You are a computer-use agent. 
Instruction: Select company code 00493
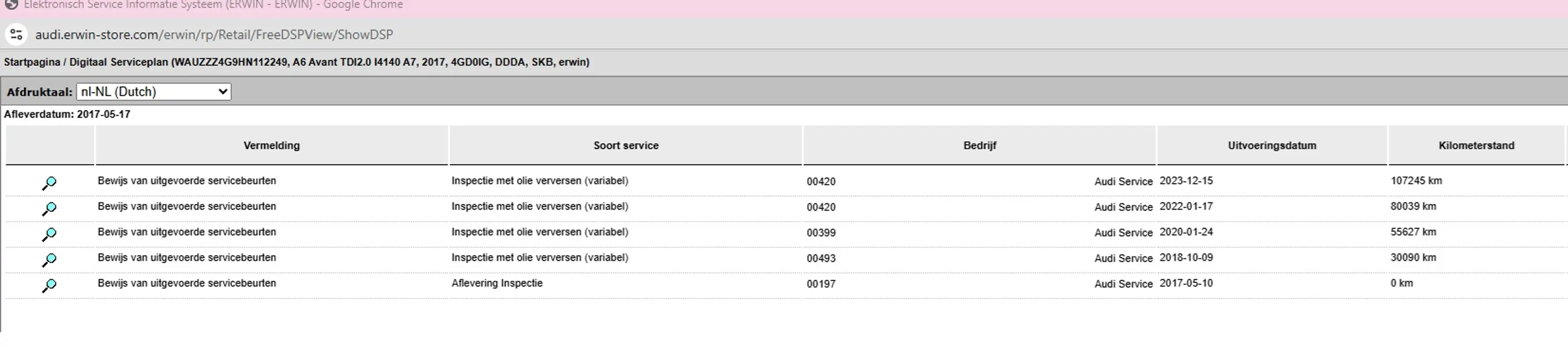821,258
